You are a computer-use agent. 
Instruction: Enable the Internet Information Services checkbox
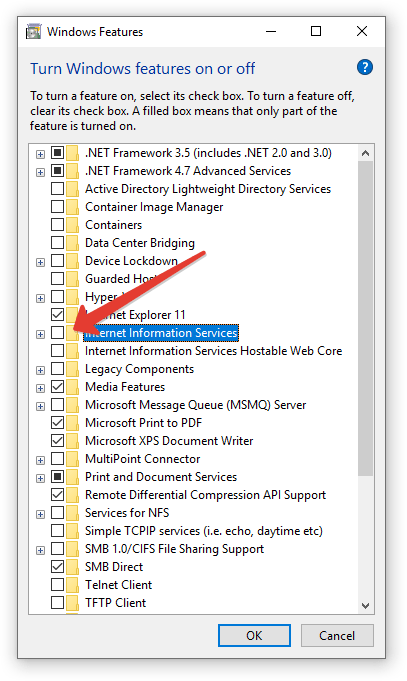(57, 333)
